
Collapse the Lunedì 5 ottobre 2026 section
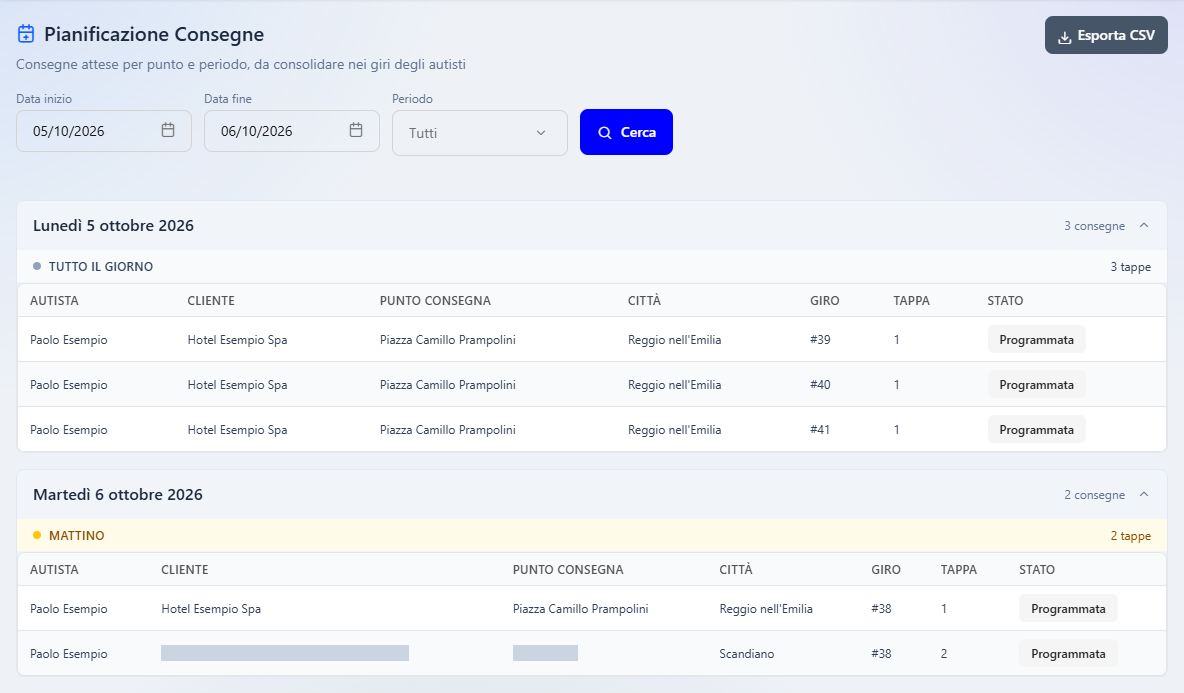coord(1144,225)
